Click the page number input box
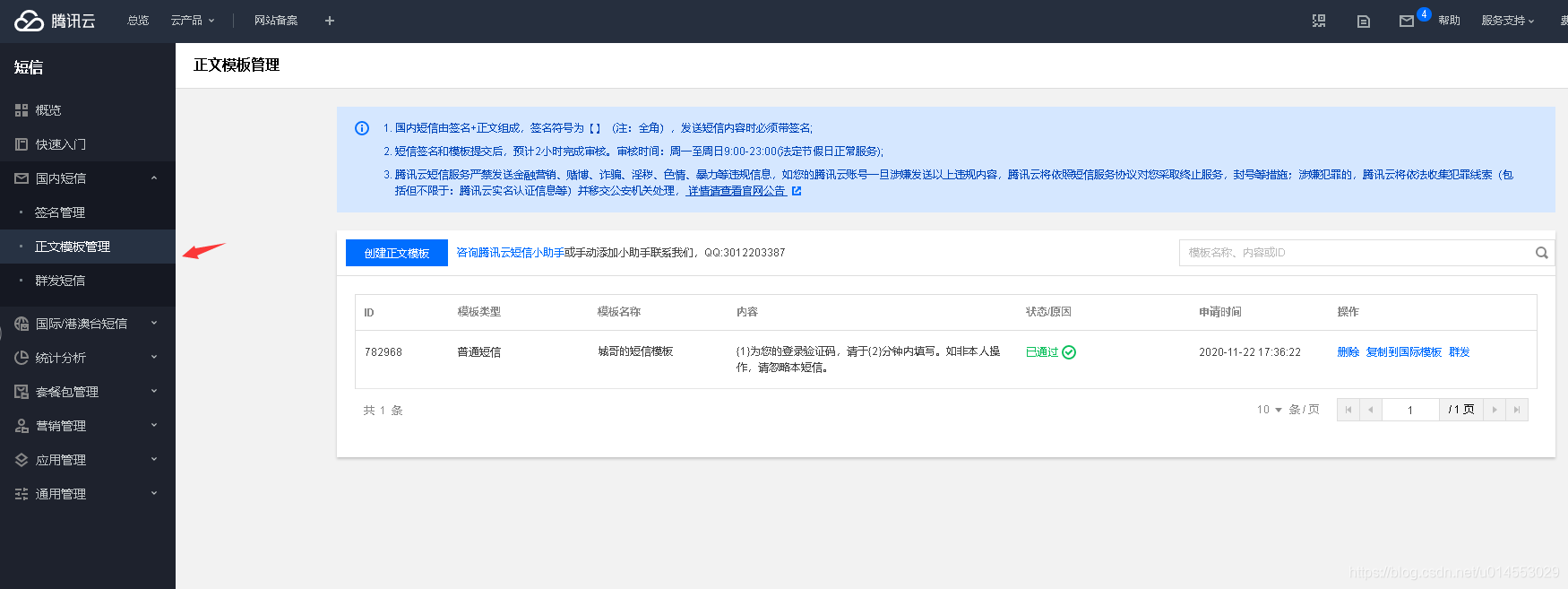The height and width of the screenshot is (589, 1568). tap(1410, 410)
